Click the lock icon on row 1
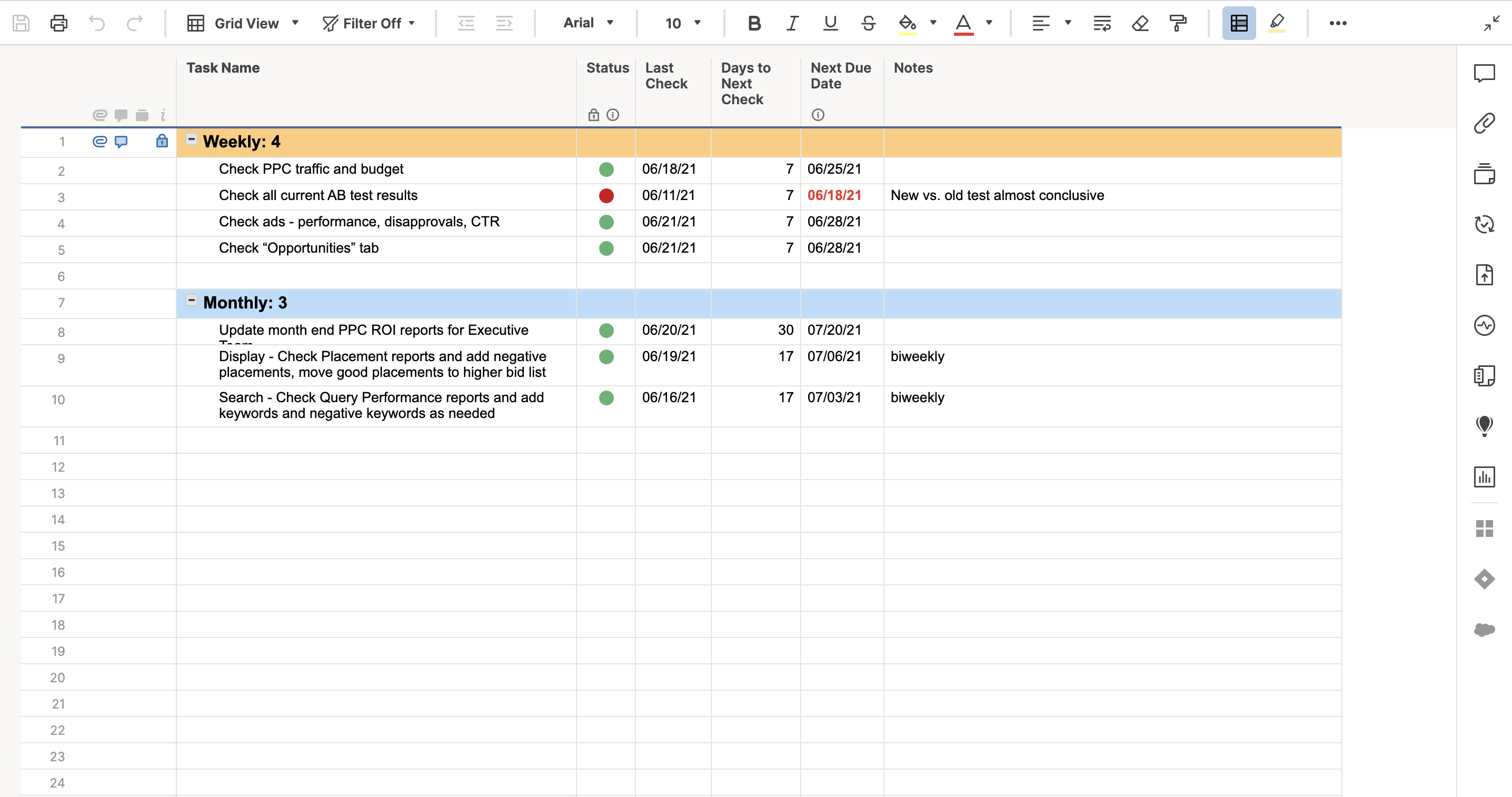The width and height of the screenshot is (1512, 797). pos(162,141)
